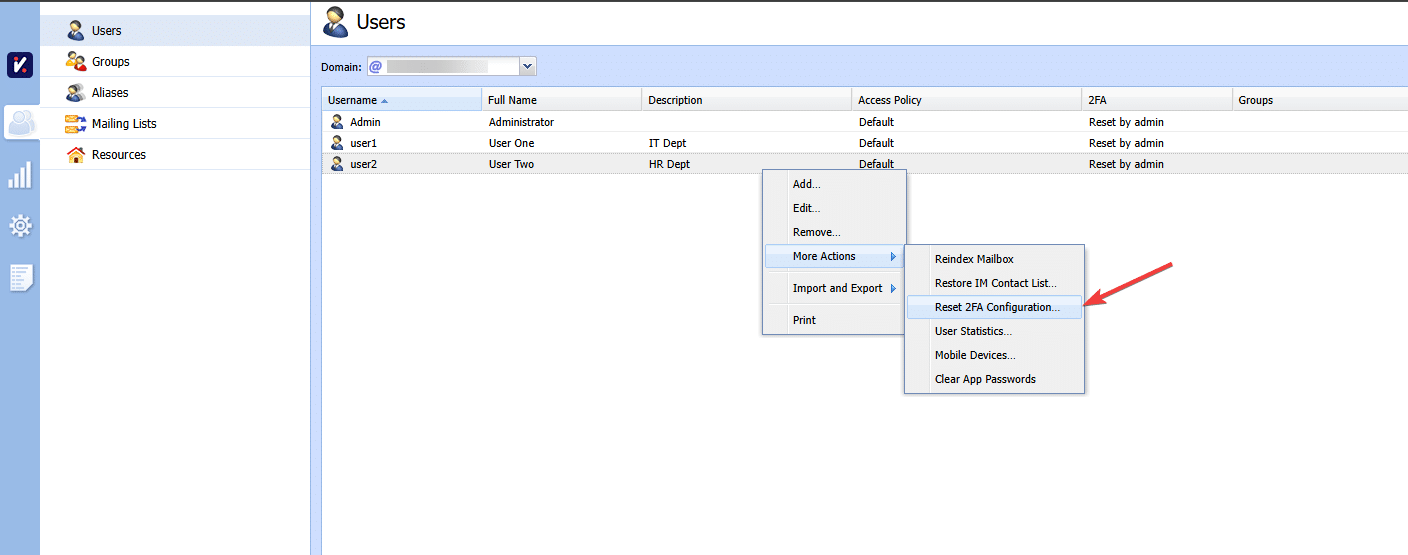Click the Groups icon in sidebar

point(76,62)
